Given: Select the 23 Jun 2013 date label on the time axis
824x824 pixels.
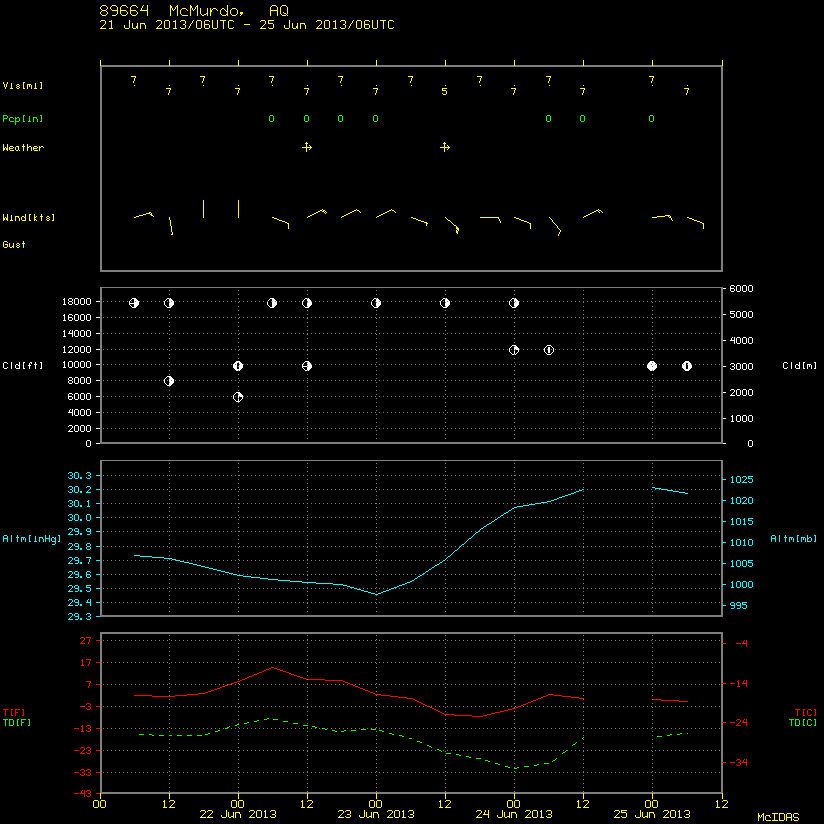Looking at the screenshot, I should point(376,815).
